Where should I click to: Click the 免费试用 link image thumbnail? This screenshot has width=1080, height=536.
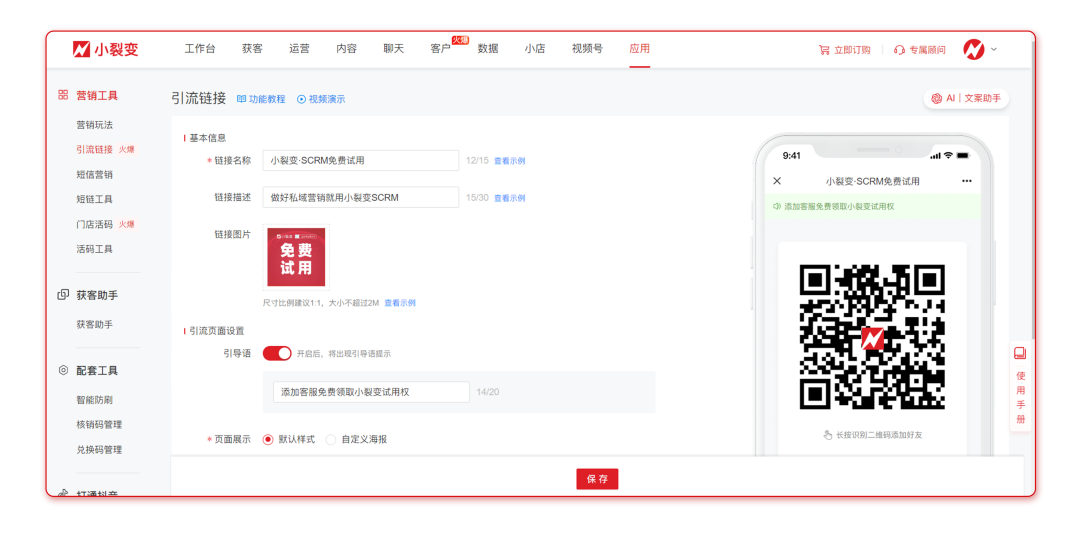pyautogui.click(x=296, y=258)
